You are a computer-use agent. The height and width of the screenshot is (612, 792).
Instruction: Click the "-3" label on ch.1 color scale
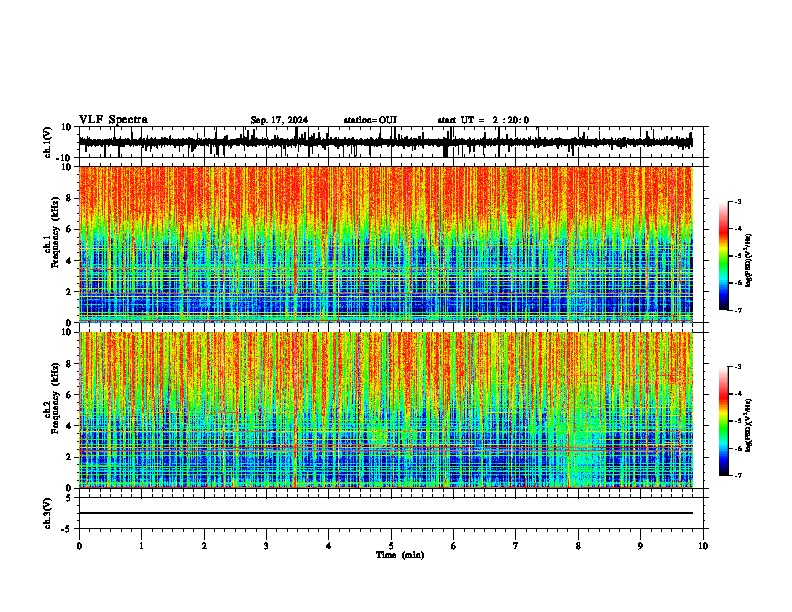pyautogui.click(x=737, y=201)
